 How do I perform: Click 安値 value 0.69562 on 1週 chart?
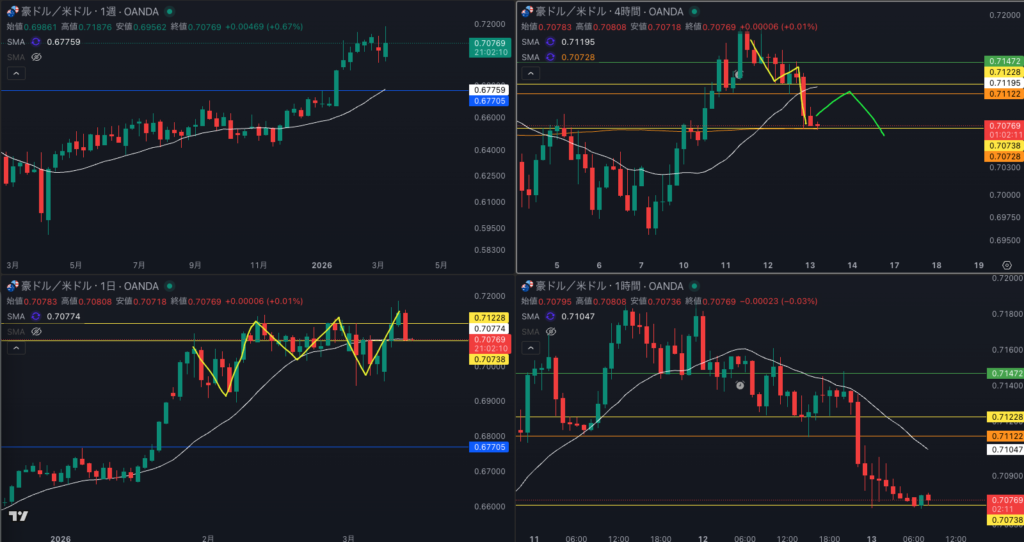pos(150,27)
